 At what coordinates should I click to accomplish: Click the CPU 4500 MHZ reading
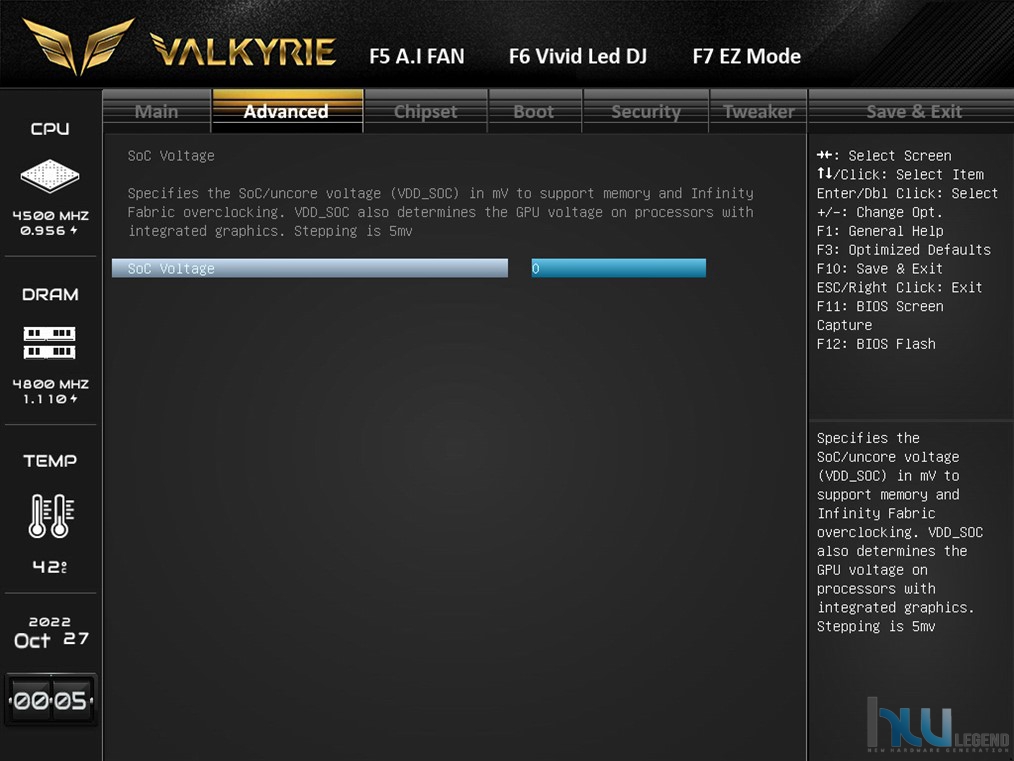[x=50, y=216]
